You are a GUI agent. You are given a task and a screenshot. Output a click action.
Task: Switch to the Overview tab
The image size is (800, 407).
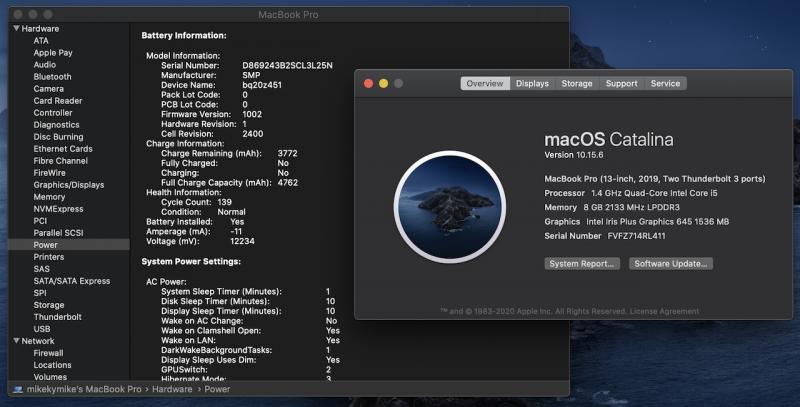[x=485, y=83]
